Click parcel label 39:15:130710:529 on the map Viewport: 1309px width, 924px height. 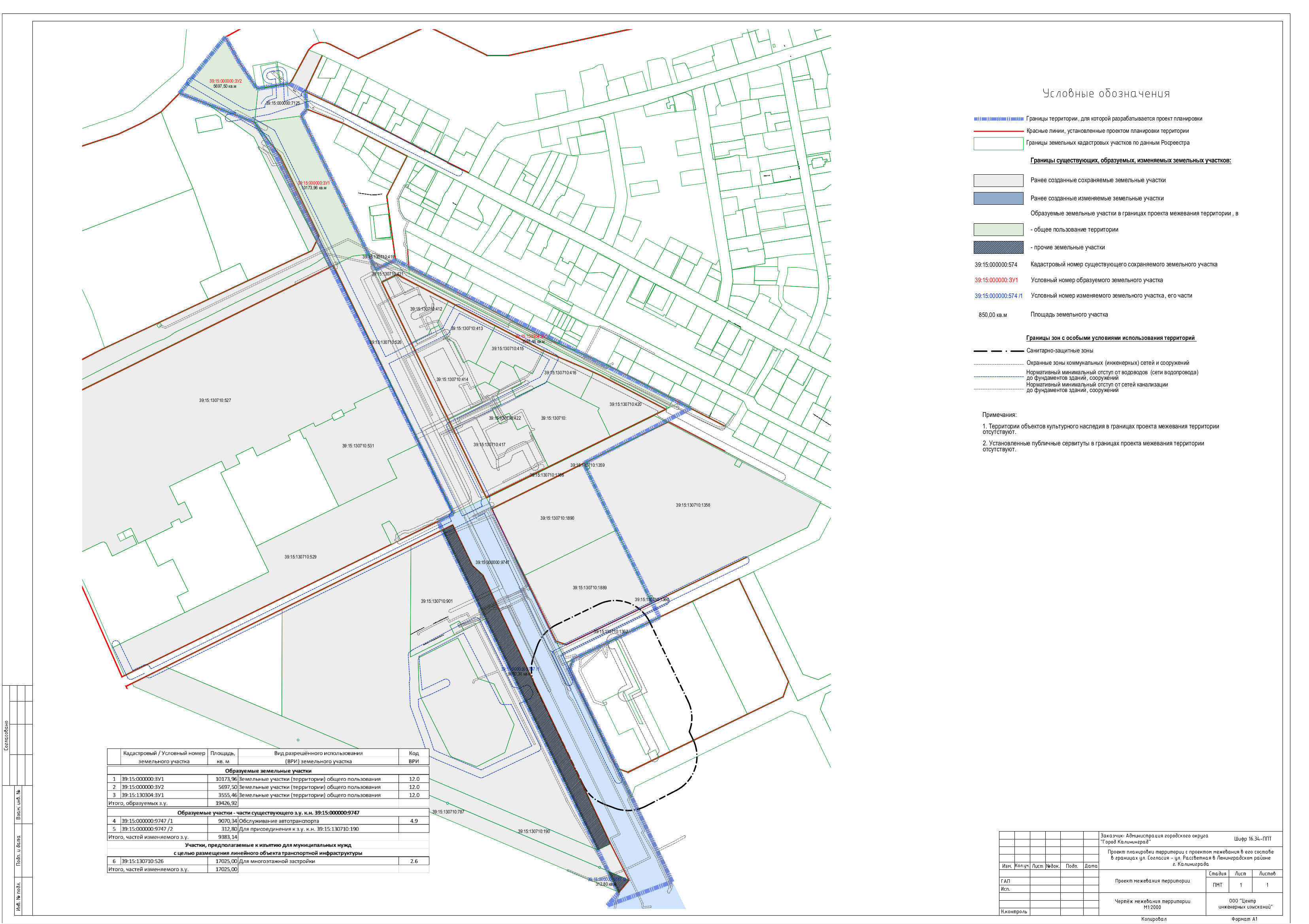pyautogui.click(x=300, y=557)
